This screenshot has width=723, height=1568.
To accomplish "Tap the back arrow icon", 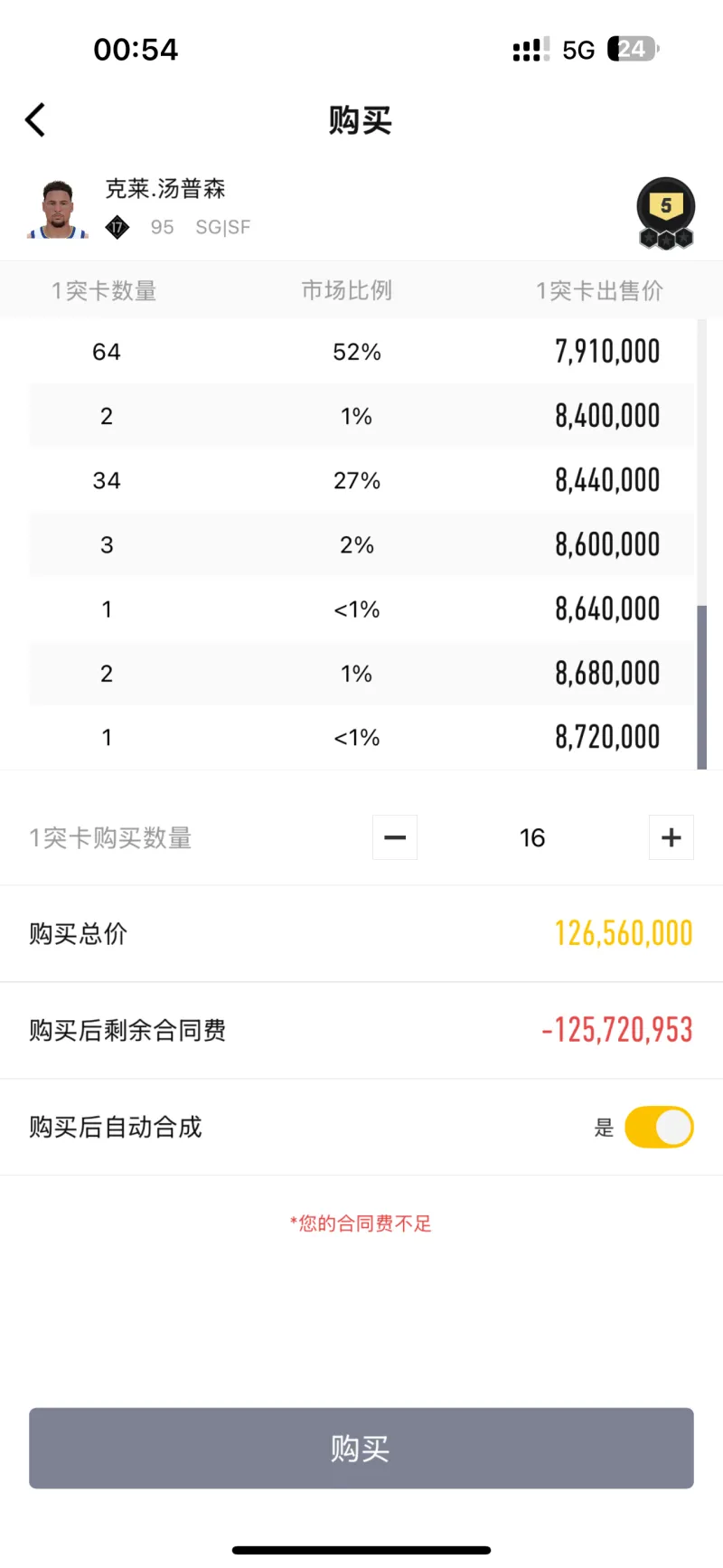I will tap(35, 120).
